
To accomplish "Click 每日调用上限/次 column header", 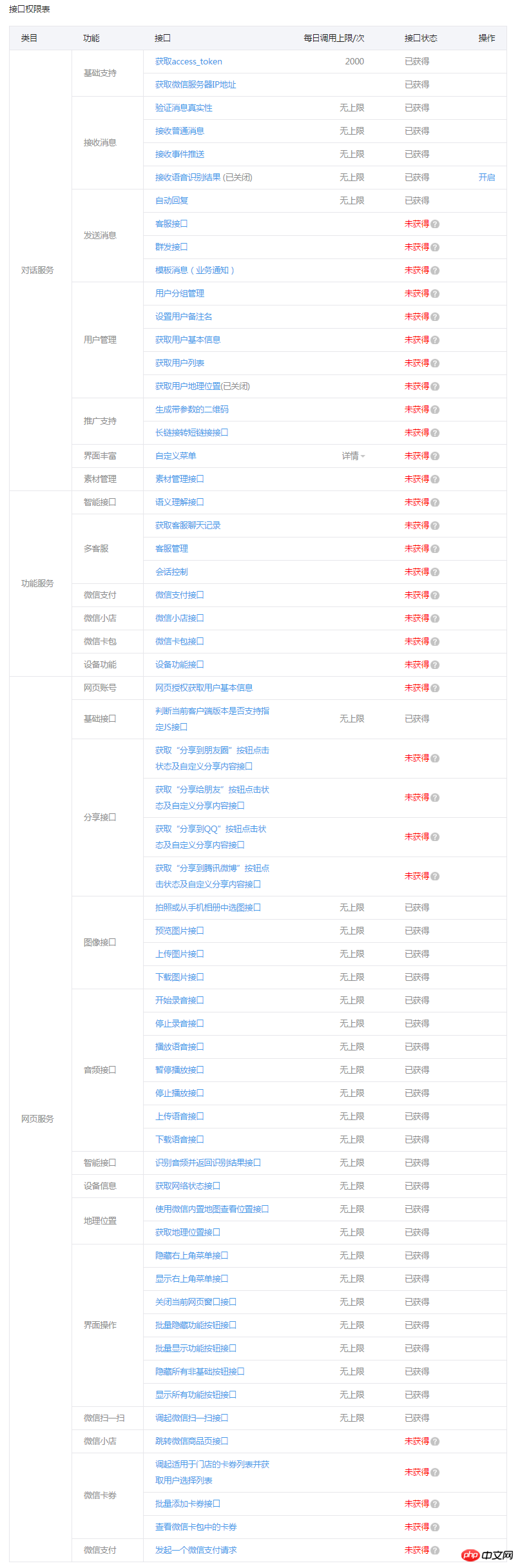I will (334, 38).
